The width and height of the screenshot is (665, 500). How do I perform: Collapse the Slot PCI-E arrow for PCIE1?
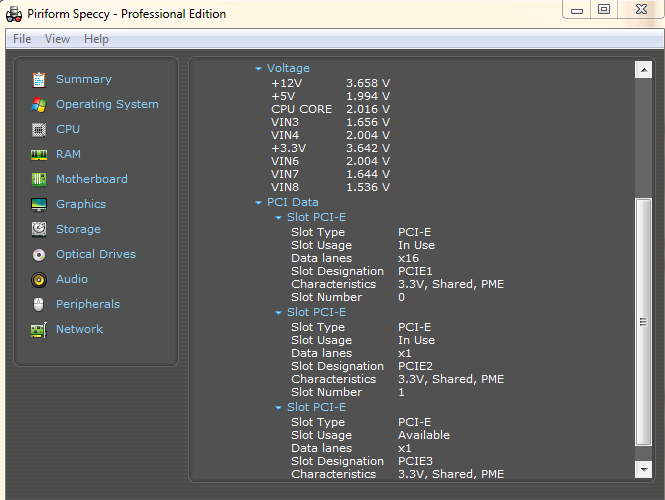coord(278,218)
